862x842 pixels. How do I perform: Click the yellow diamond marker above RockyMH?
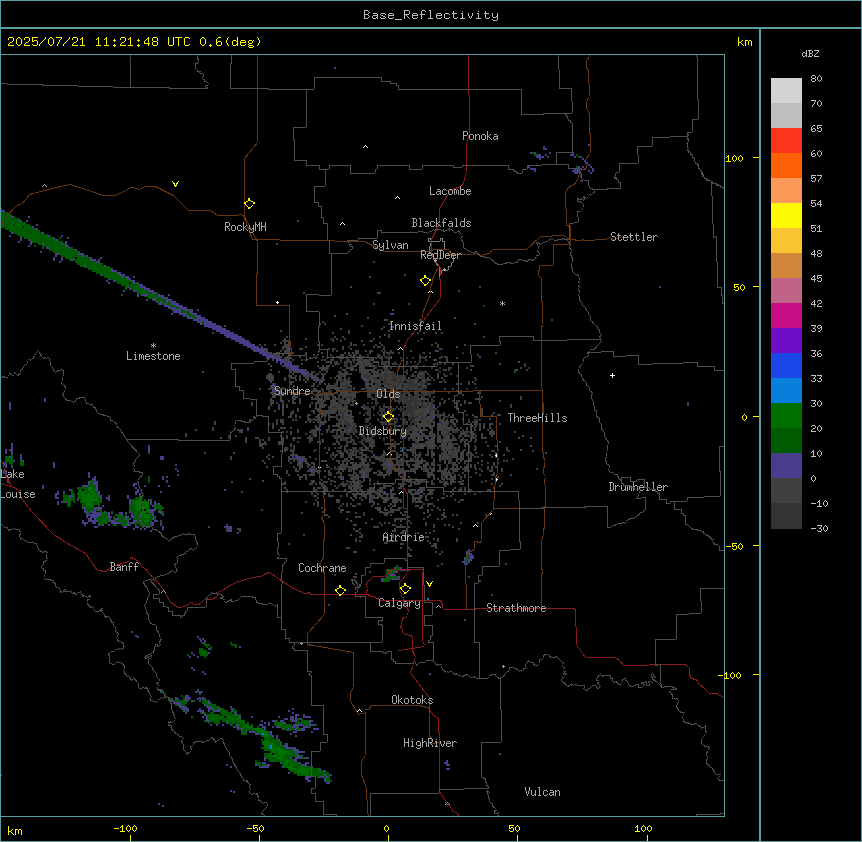249,203
